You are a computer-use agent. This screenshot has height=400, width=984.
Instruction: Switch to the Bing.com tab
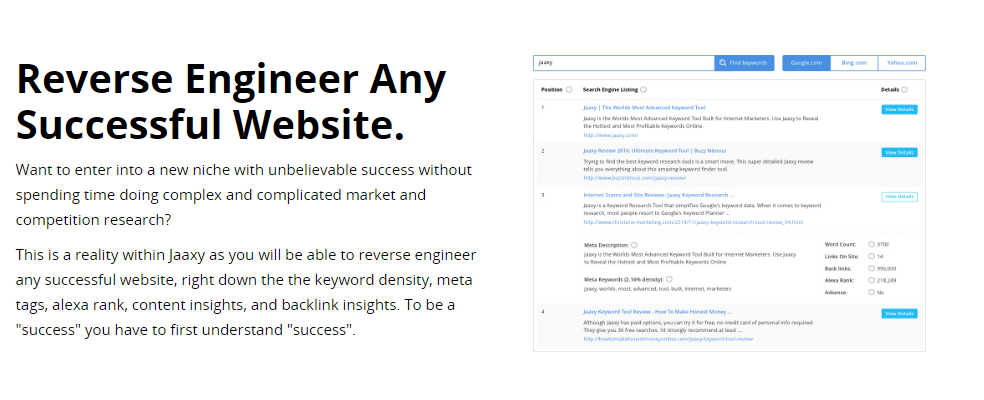[x=854, y=63]
